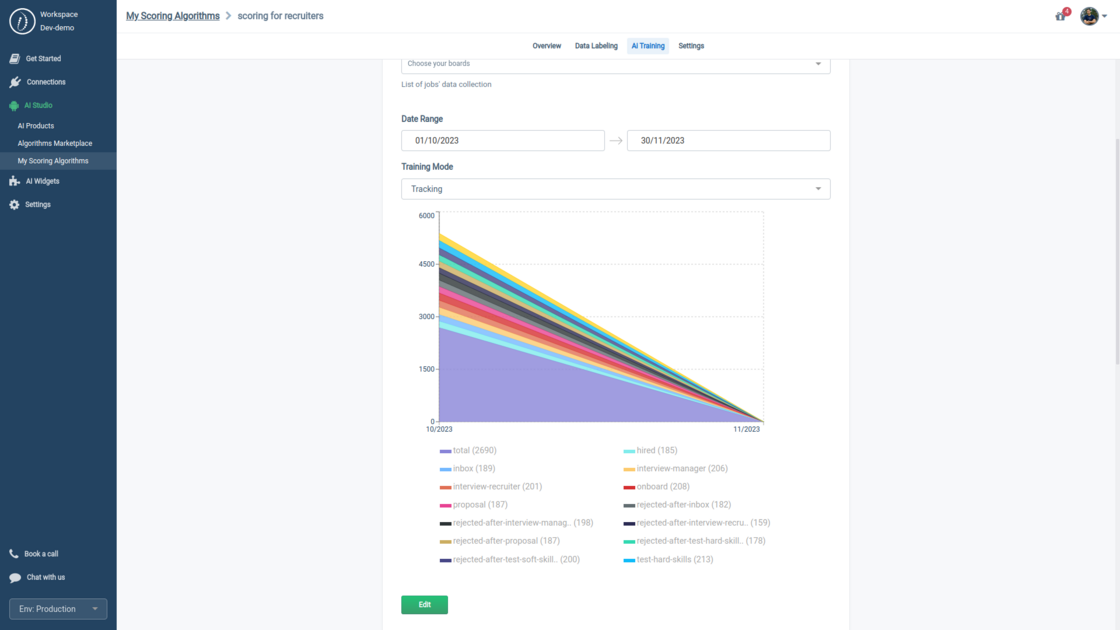Open the Env: Production selector
The width and height of the screenshot is (1120, 630).
click(x=58, y=609)
